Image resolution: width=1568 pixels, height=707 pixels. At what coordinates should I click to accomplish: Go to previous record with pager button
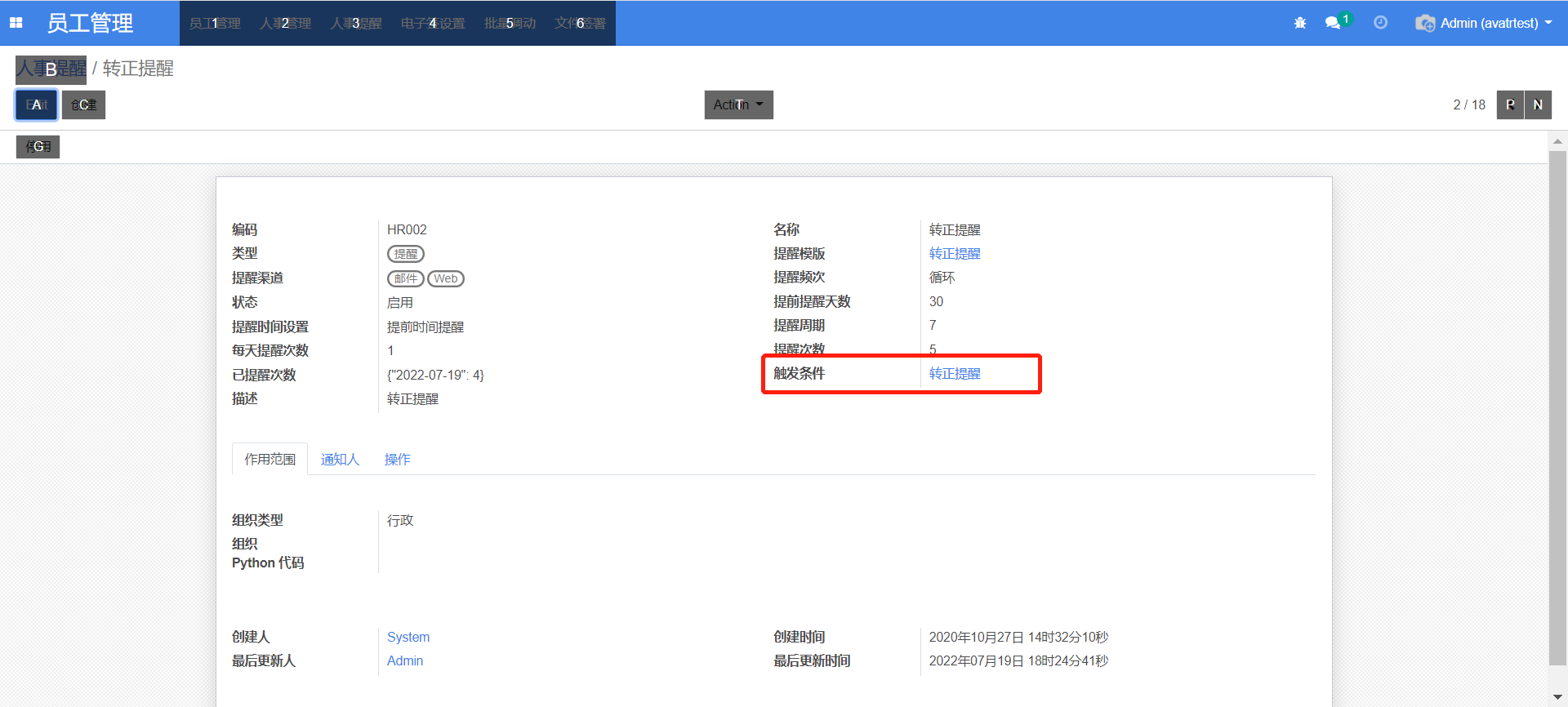coord(1510,104)
